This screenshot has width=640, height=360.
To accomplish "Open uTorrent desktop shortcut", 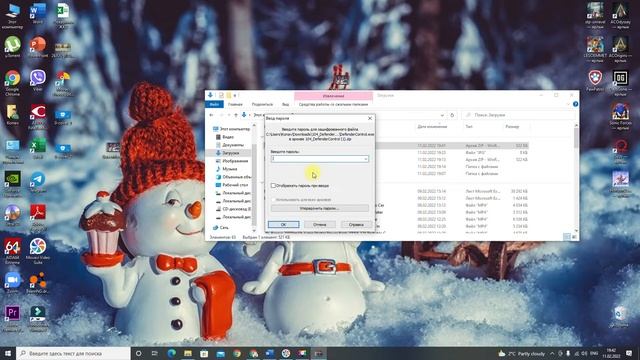I will [13, 46].
